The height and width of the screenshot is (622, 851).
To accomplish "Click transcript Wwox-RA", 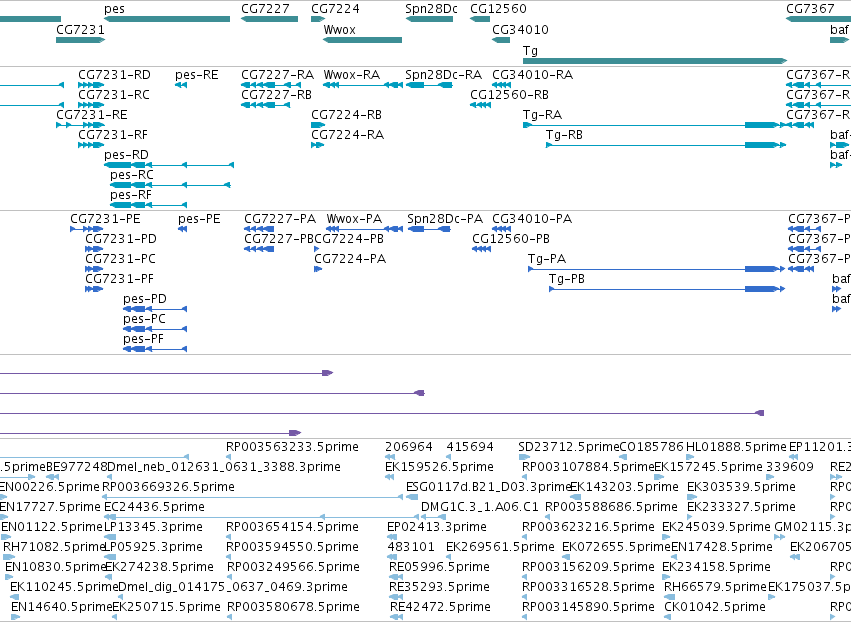I will [x=352, y=75].
